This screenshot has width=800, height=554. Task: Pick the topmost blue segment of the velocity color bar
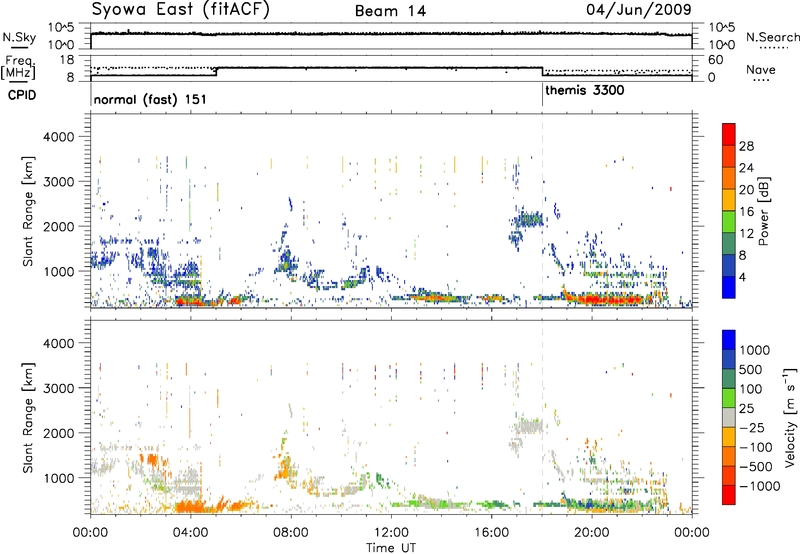click(x=729, y=340)
